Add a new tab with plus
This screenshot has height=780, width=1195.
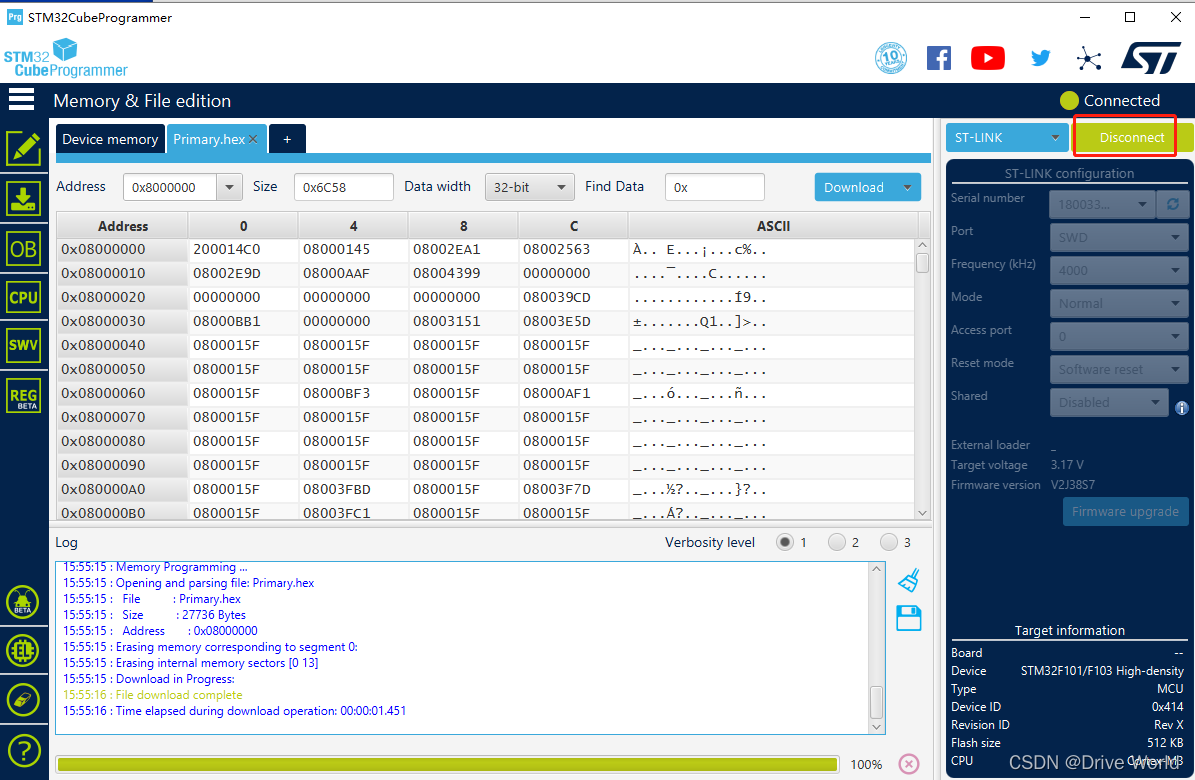tap(287, 140)
